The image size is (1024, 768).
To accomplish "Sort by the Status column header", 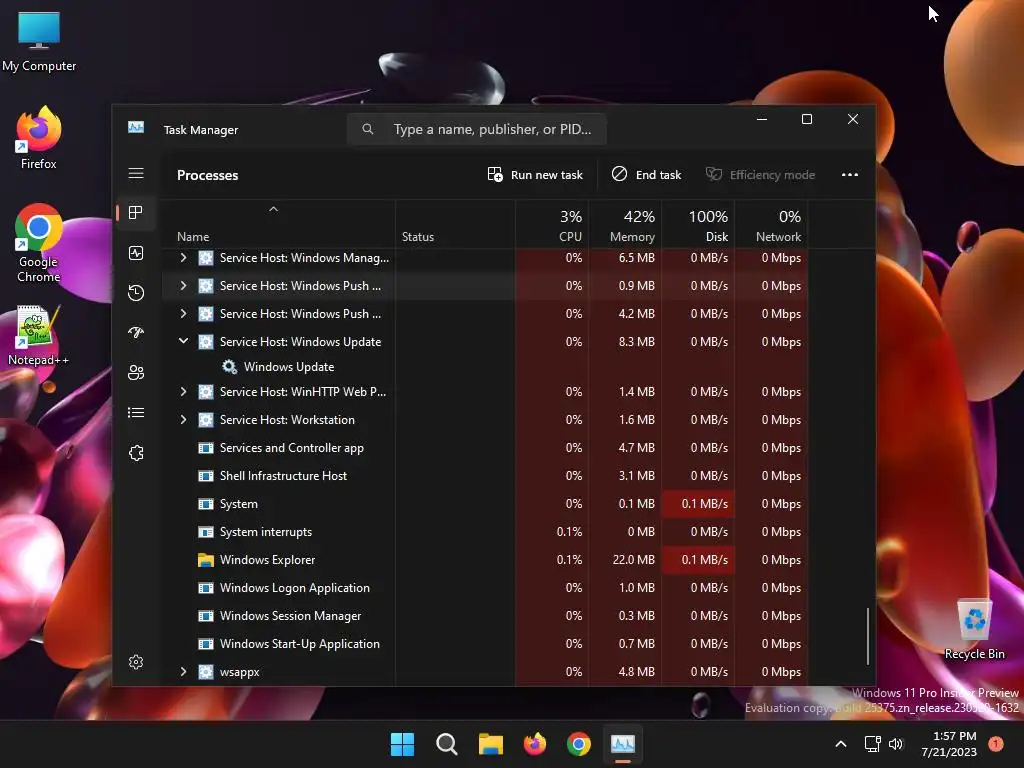I will [455, 225].
